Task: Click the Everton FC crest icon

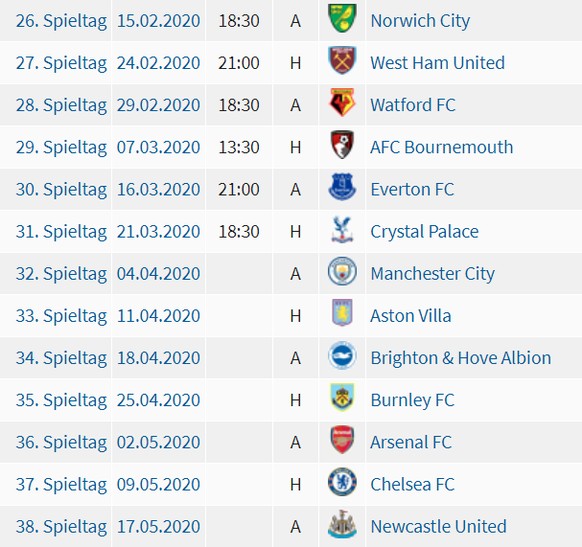Action: click(x=342, y=187)
